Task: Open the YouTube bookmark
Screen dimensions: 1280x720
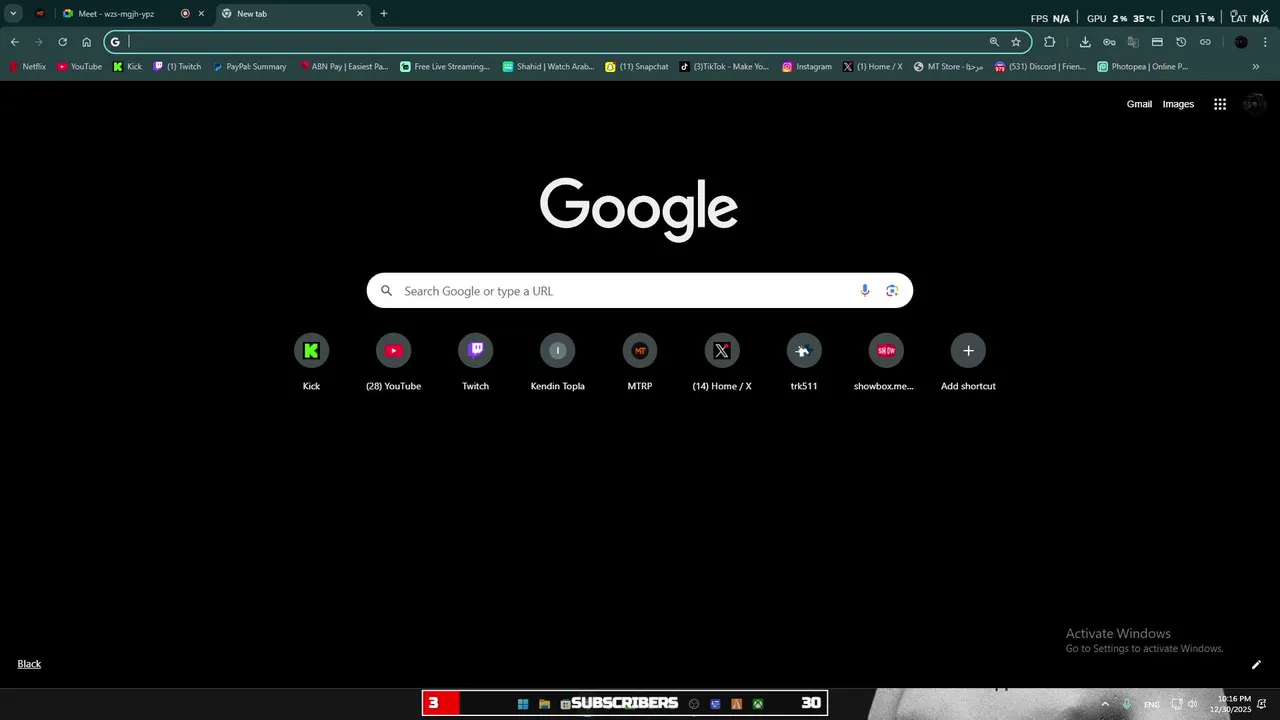Action: (79, 67)
